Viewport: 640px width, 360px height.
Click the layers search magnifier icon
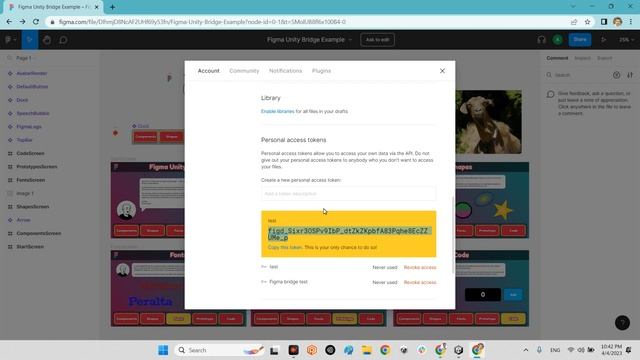pyautogui.click(x=9, y=58)
